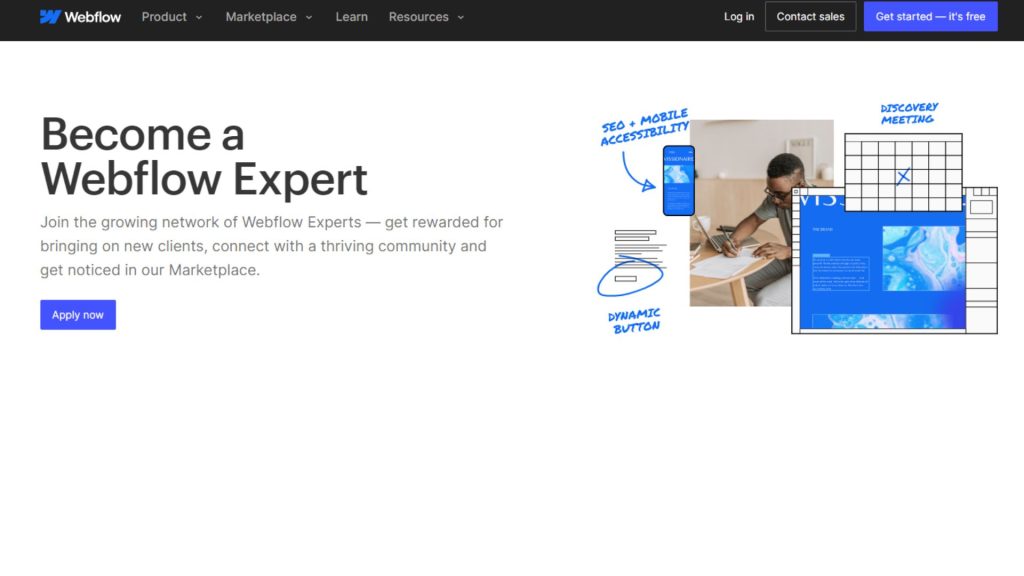
Task: Click the Become a Webflow Expert heading
Action: coord(204,157)
